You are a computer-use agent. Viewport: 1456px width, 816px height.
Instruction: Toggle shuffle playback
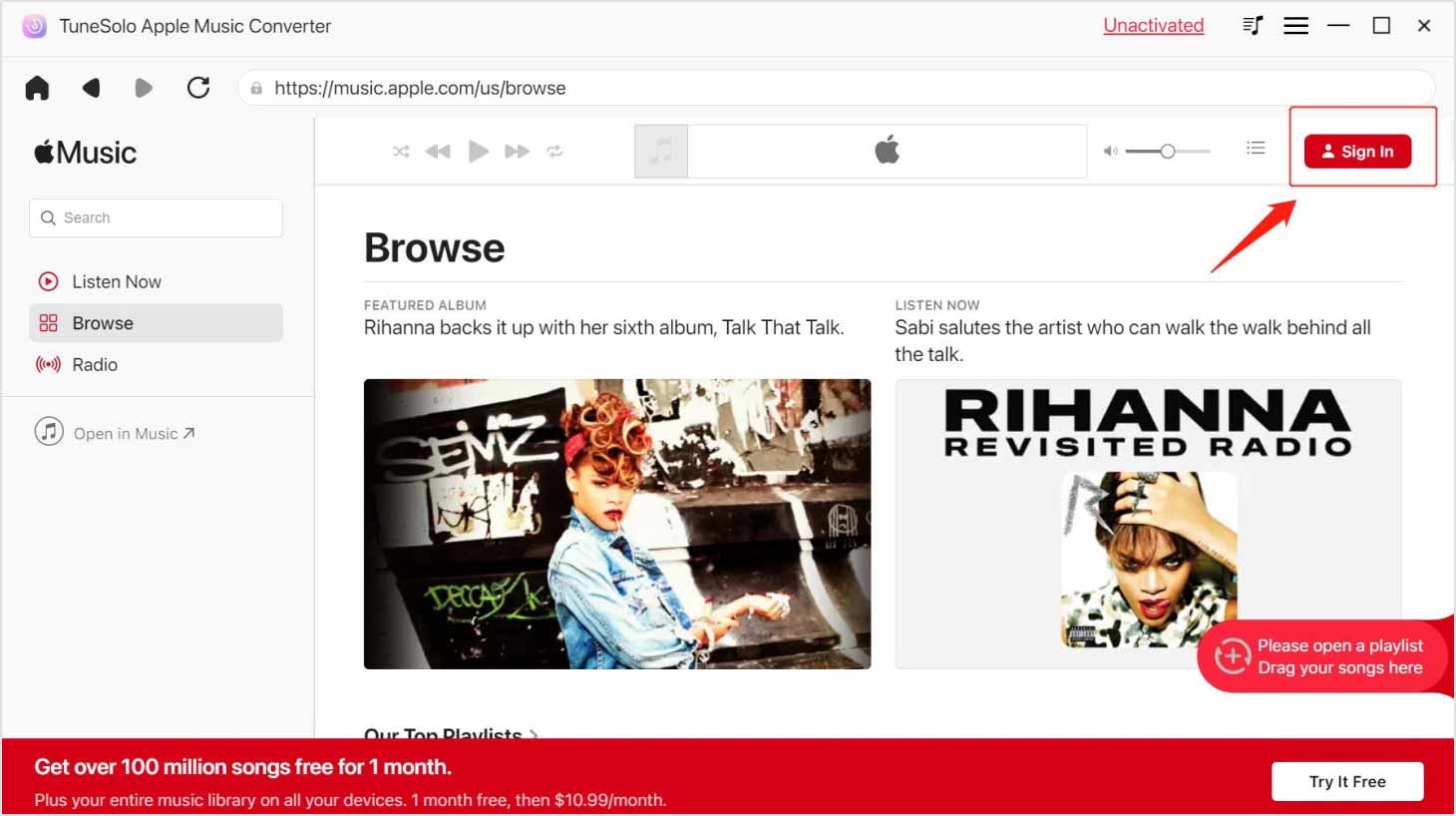401,152
